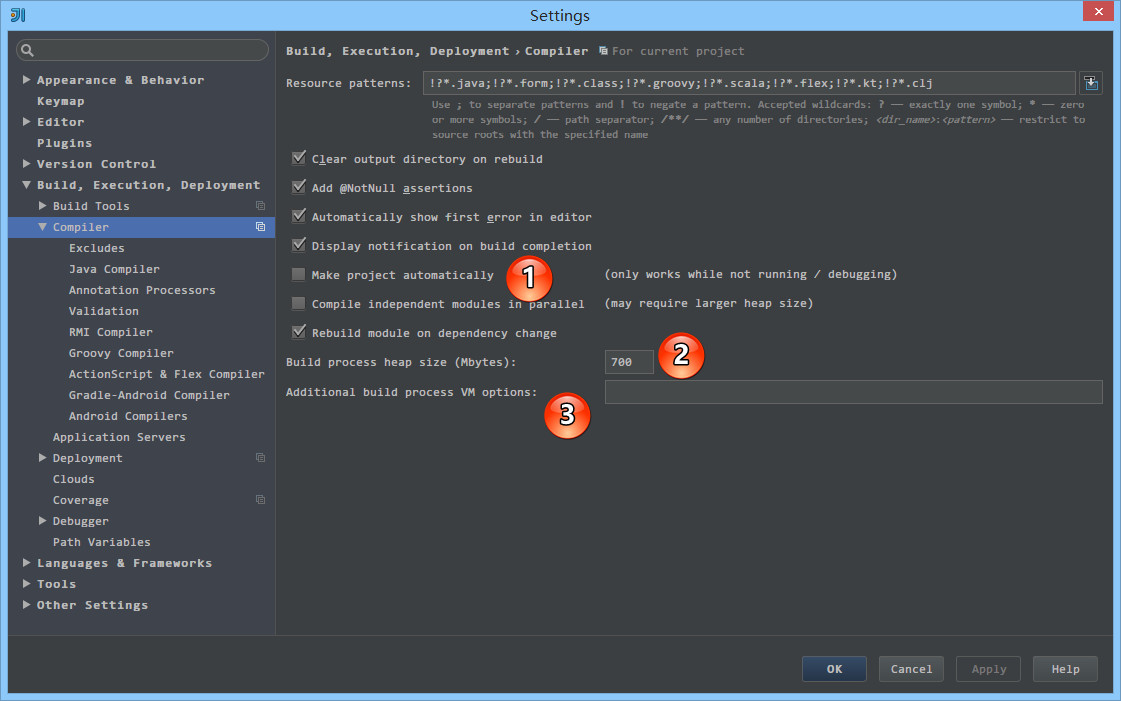Click the IntelliJ logo in title bar
This screenshot has width=1121, height=701.
[18, 15]
